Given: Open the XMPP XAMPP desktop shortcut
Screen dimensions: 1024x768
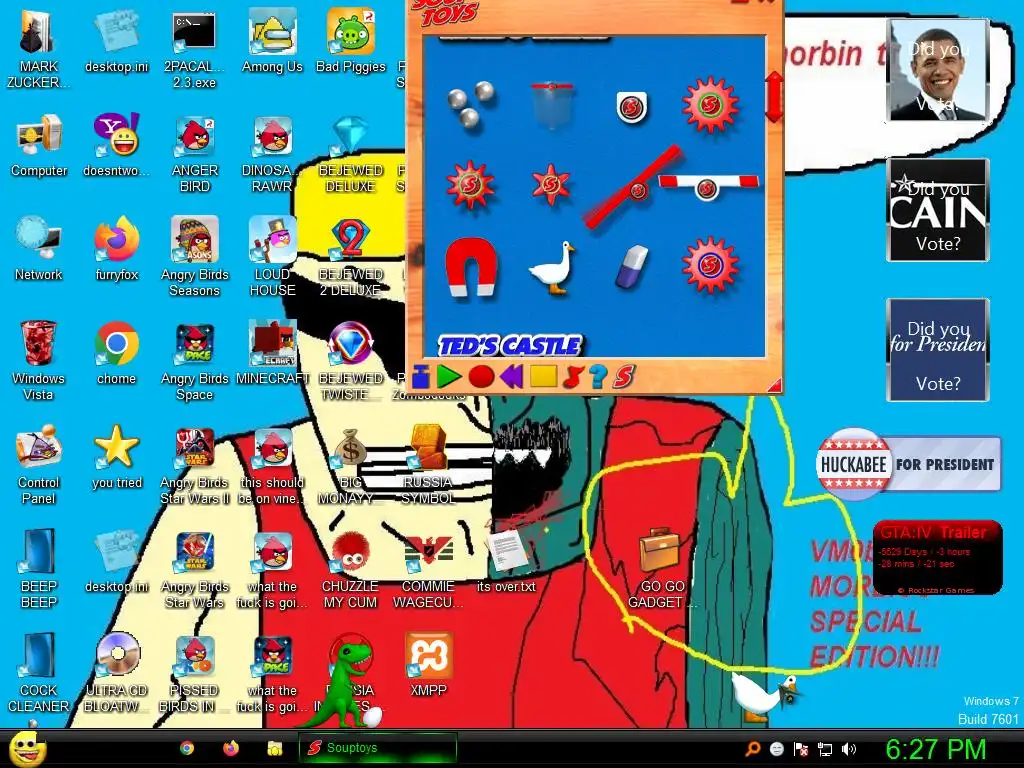Looking at the screenshot, I should pyautogui.click(x=428, y=664).
